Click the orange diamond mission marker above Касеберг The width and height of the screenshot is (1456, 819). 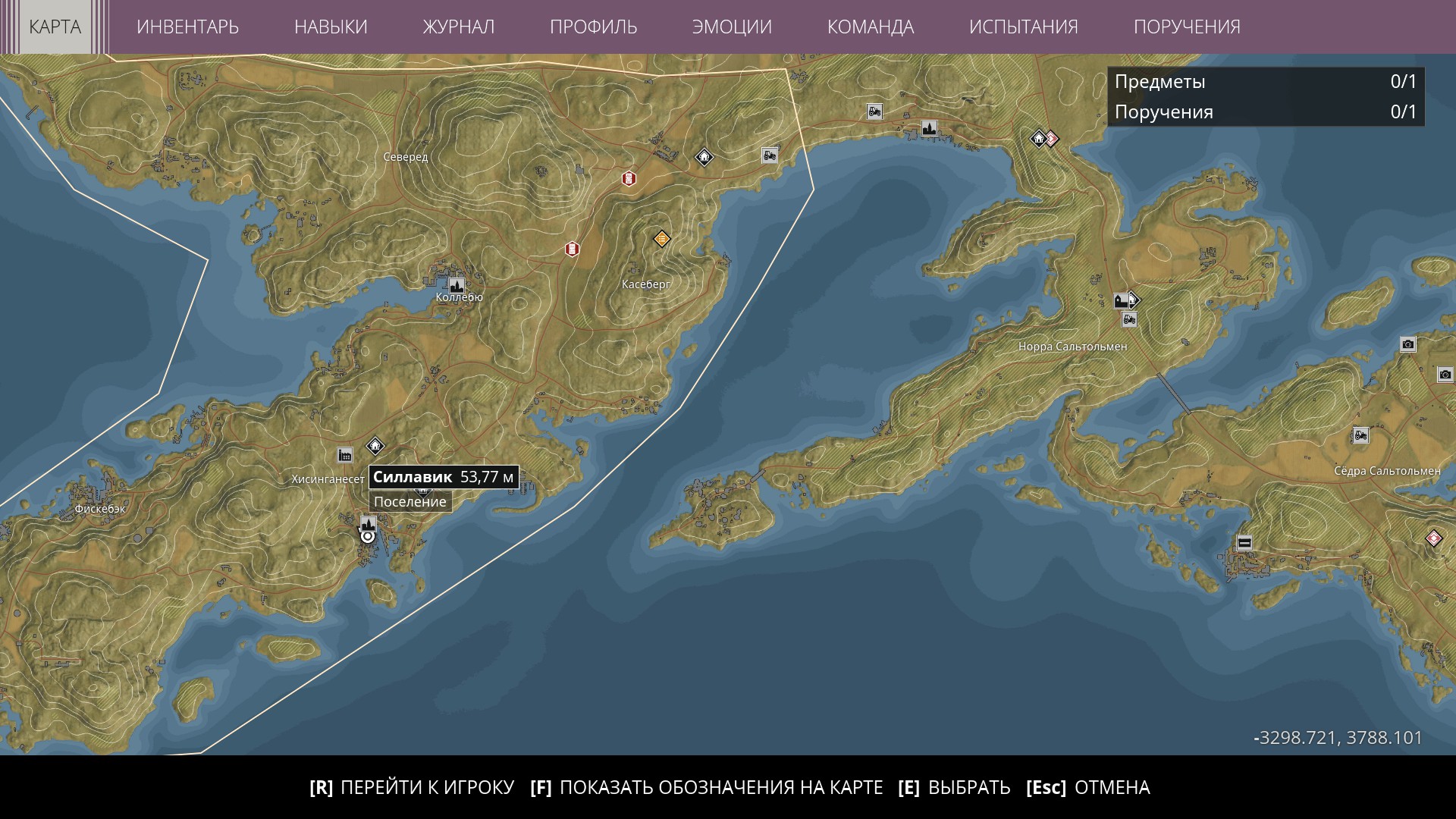coord(662,239)
